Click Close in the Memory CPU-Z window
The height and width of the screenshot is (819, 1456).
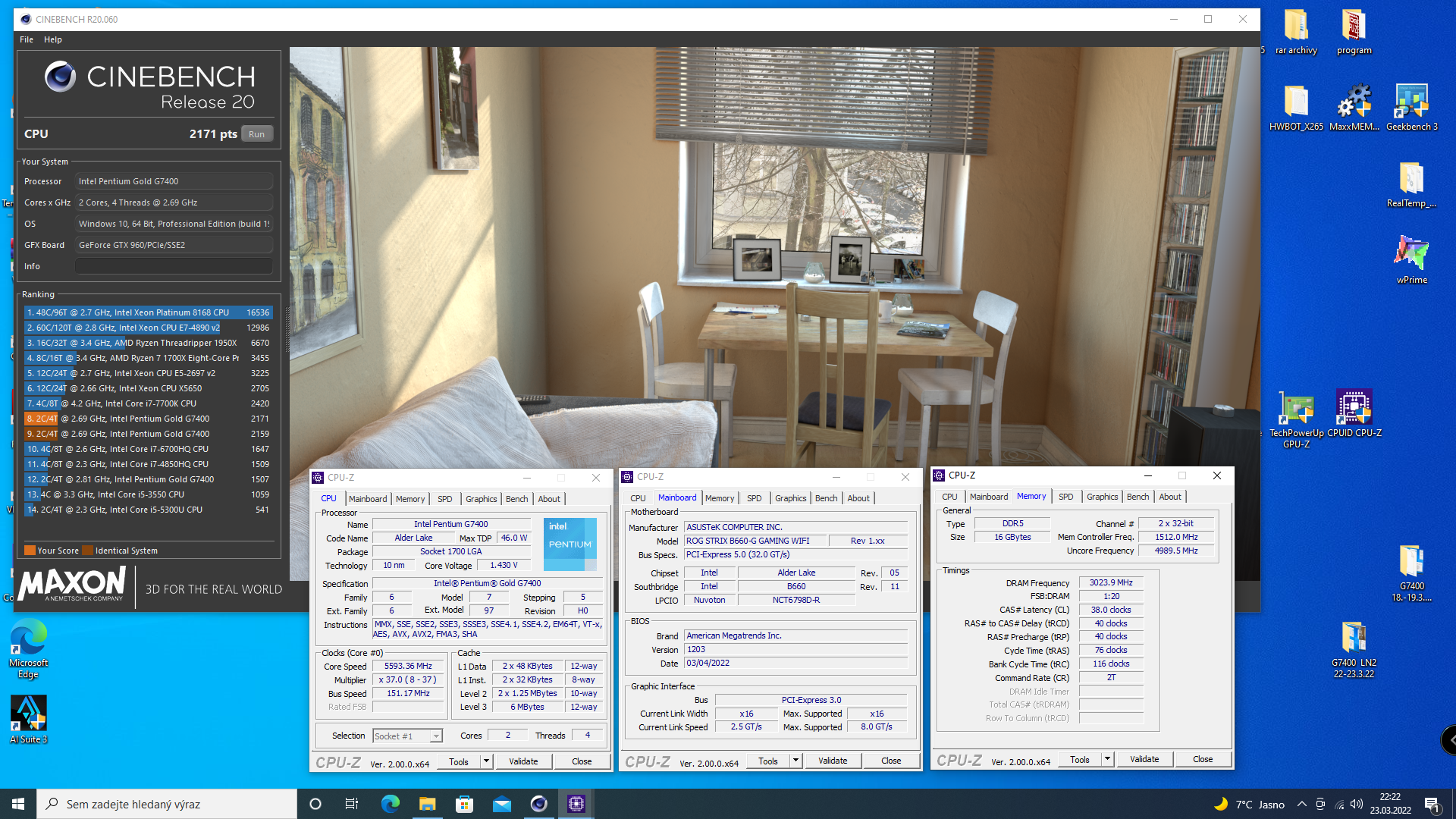click(1203, 759)
